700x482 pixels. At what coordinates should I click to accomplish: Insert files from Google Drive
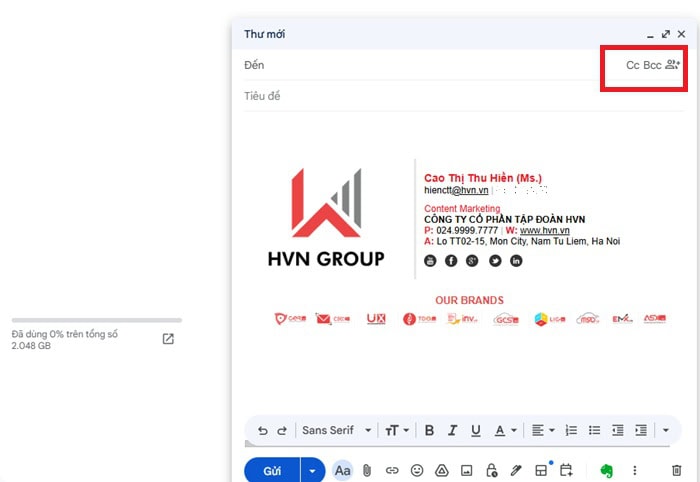point(442,470)
